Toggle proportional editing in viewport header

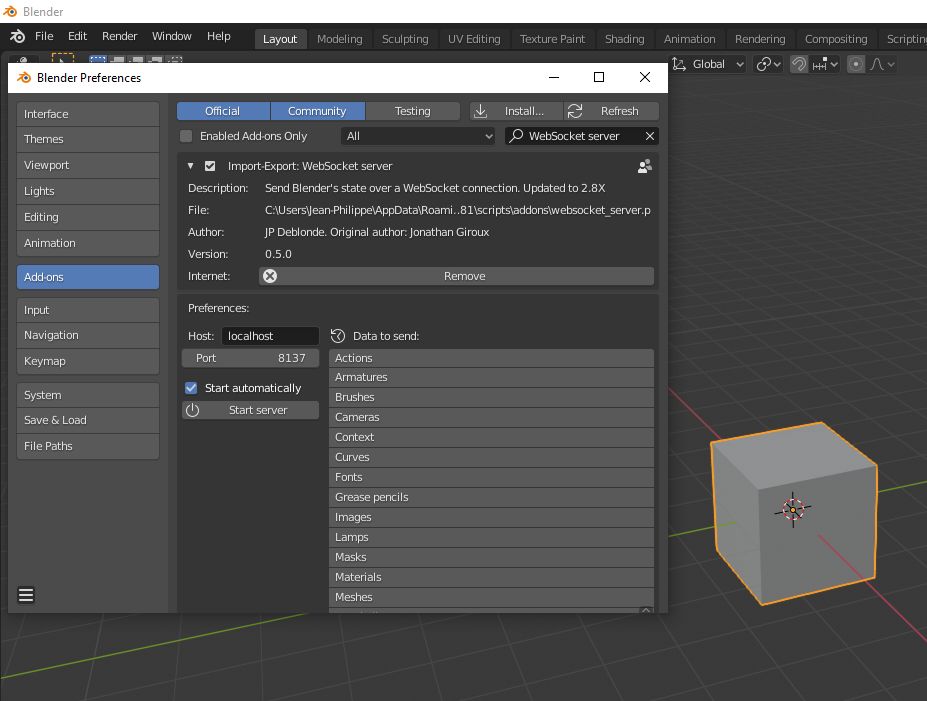[855, 64]
